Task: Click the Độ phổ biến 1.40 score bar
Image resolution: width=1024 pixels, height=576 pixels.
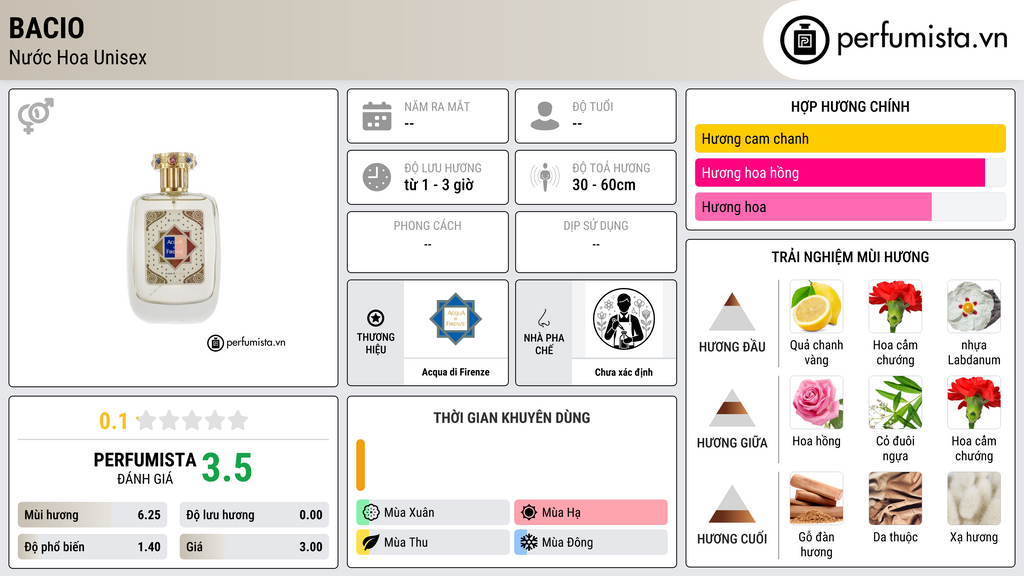Action: (x=92, y=547)
